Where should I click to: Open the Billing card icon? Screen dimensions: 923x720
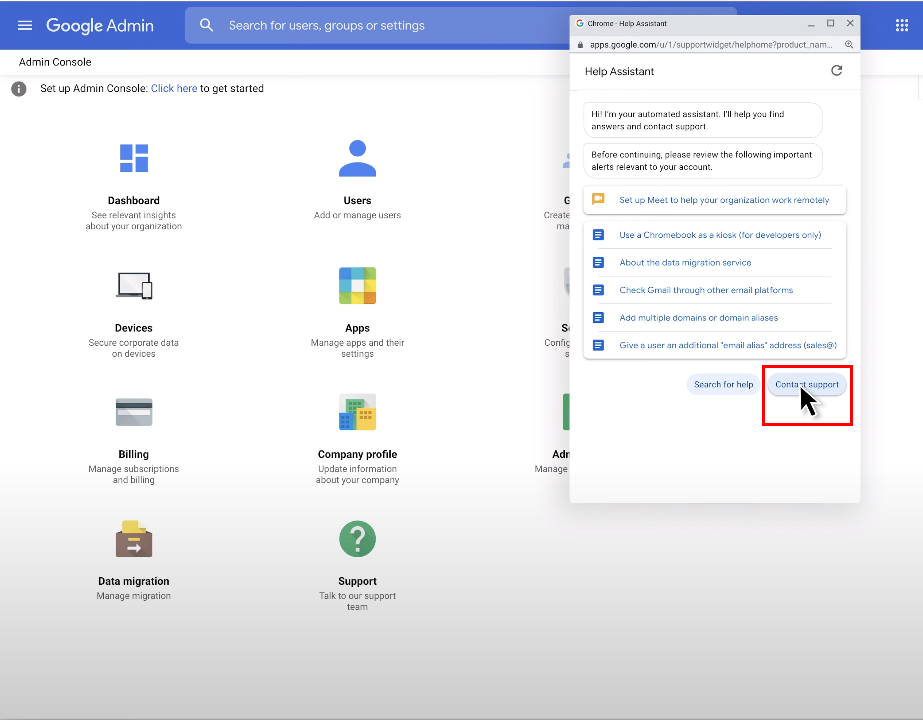coord(134,412)
